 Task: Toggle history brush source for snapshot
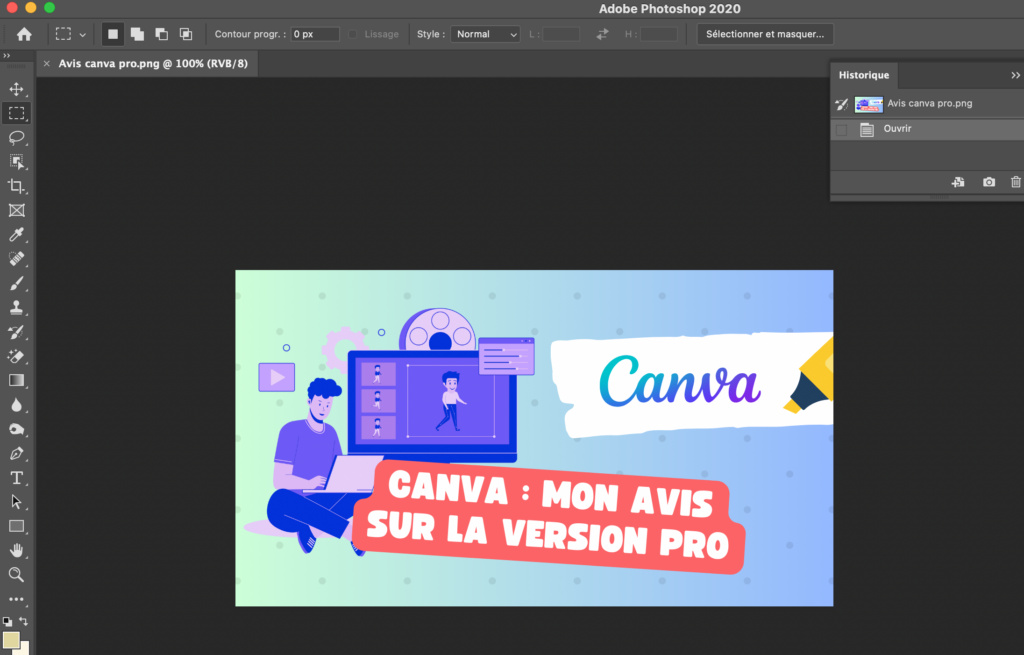[x=841, y=104]
